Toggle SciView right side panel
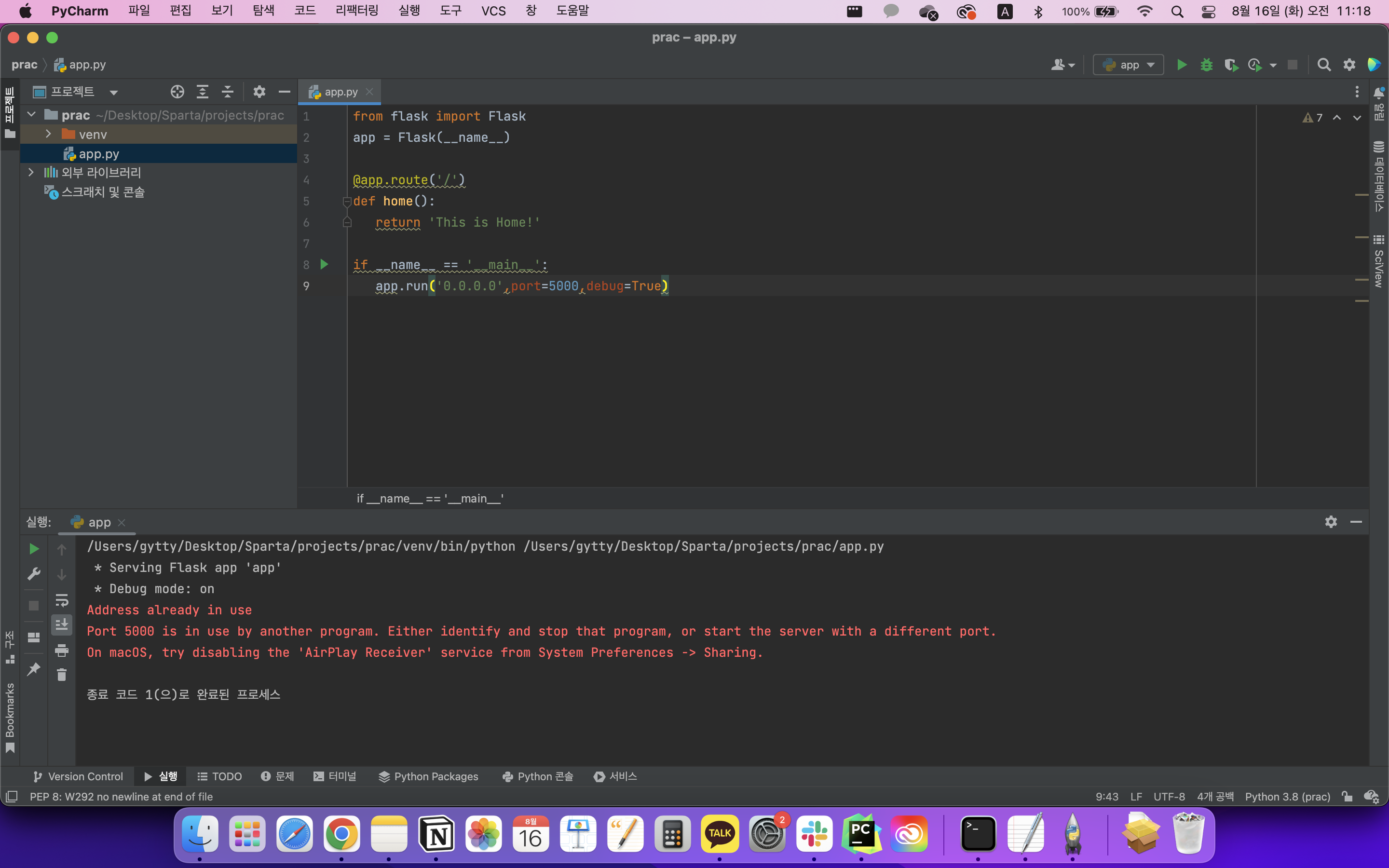The height and width of the screenshot is (868, 1389). (1379, 261)
